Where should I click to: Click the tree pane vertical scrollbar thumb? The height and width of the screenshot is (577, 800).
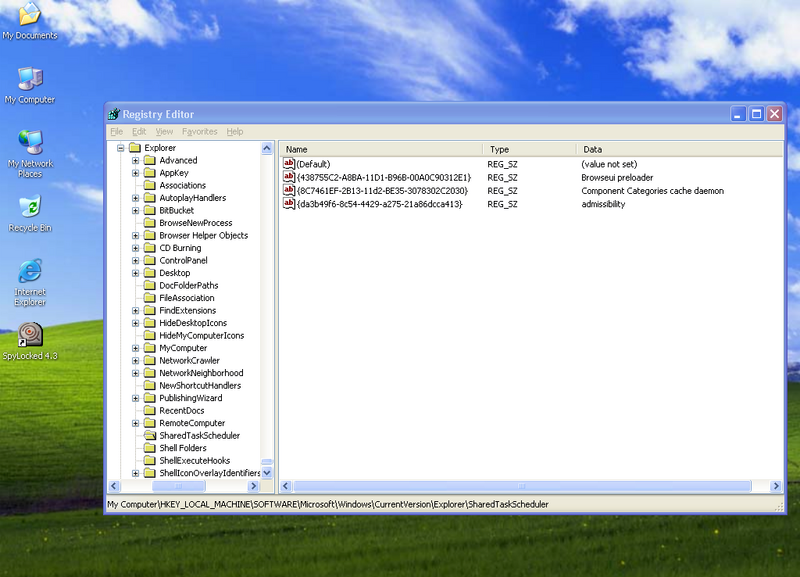click(x=267, y=462)
